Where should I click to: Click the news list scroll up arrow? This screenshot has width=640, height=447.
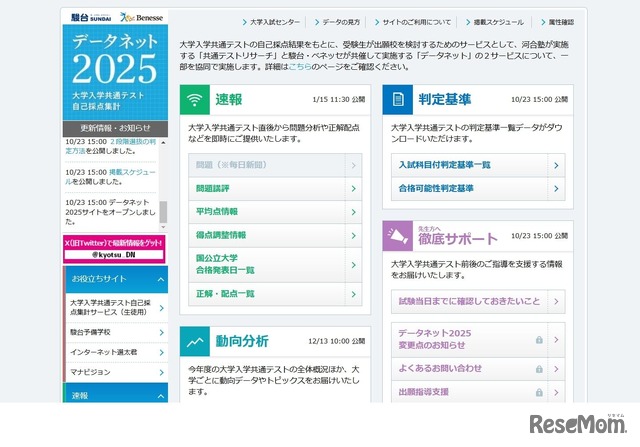pos(163,142)
